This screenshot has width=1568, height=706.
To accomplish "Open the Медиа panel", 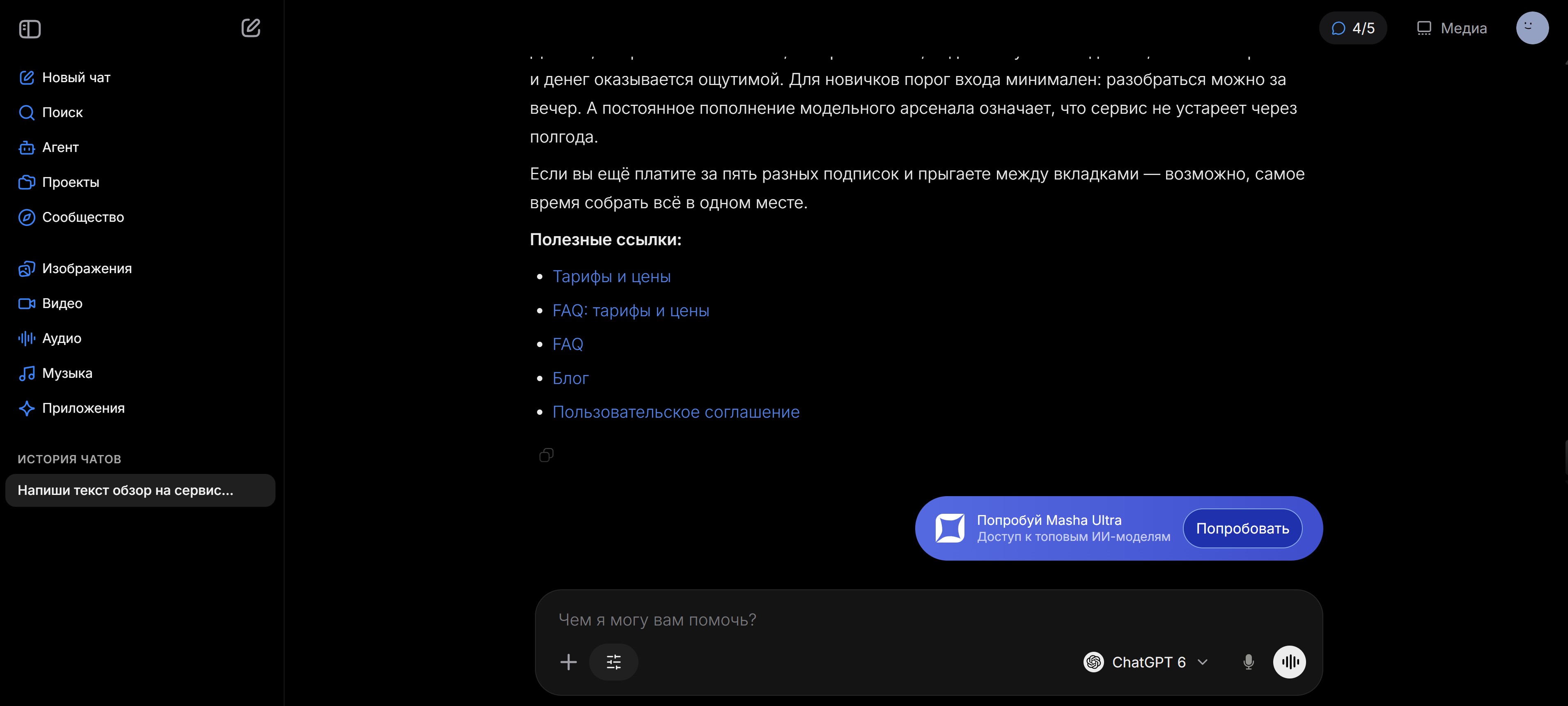I will pos(1452,28).
